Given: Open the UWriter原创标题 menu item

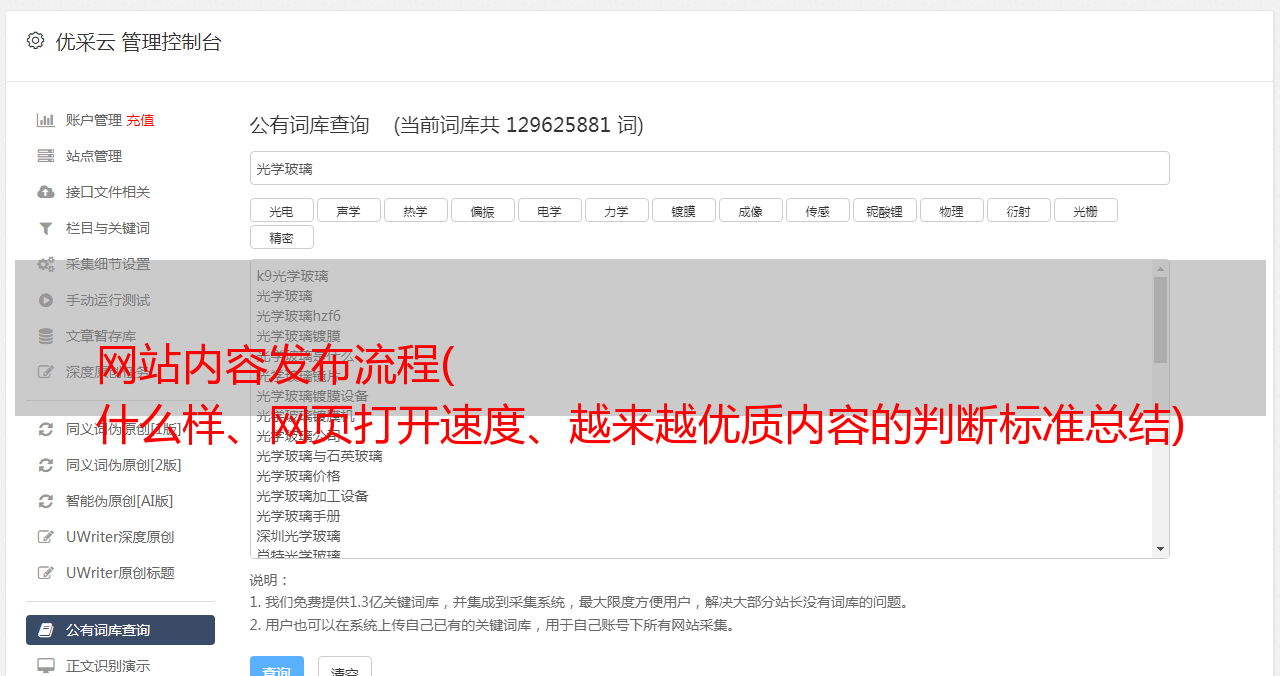Looking at the screenshot, I should pos(120,573).
